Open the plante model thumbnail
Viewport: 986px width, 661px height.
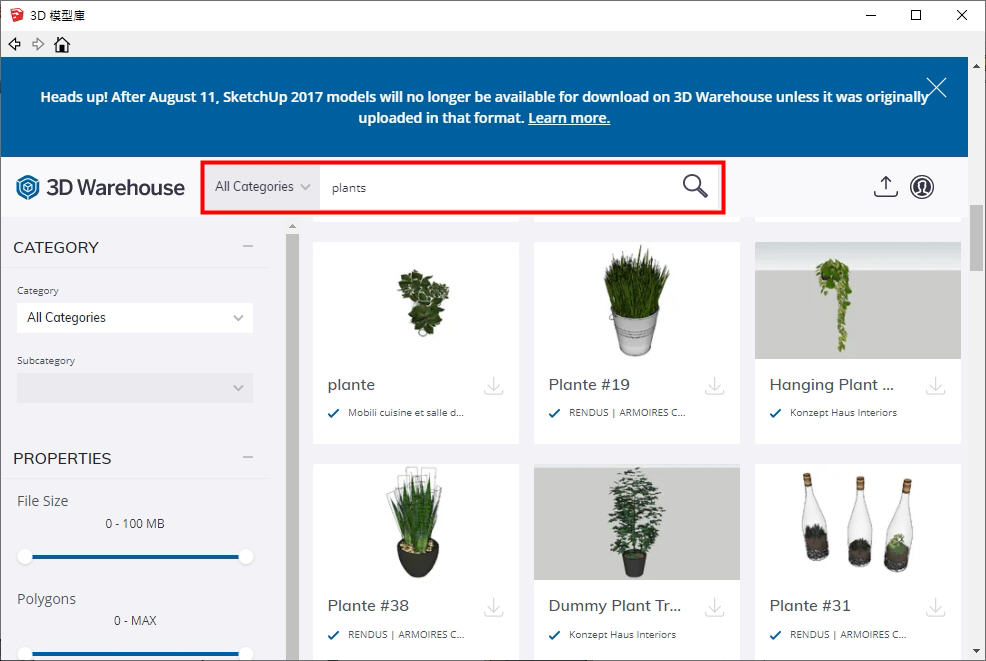[x=416, y=301]
